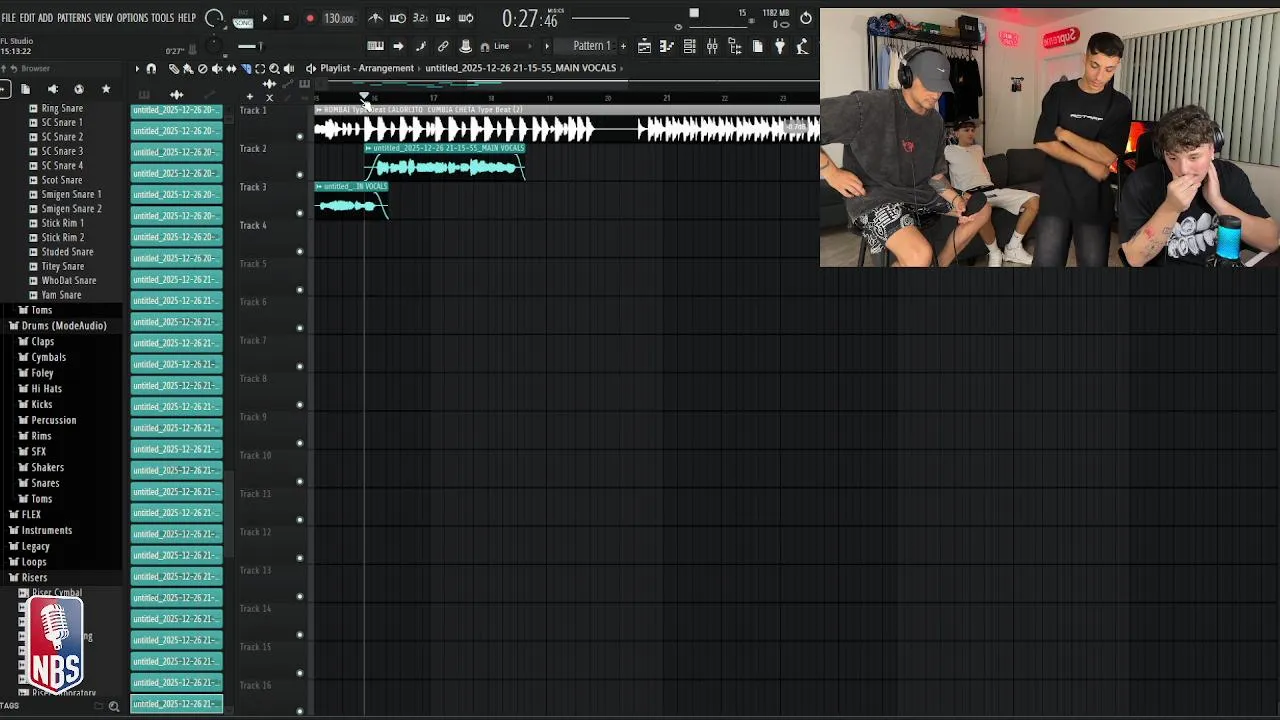This screenshot has height=720, width=1280.
Task: Click the browser speaker audio tab icon
Action: [52, 89]
